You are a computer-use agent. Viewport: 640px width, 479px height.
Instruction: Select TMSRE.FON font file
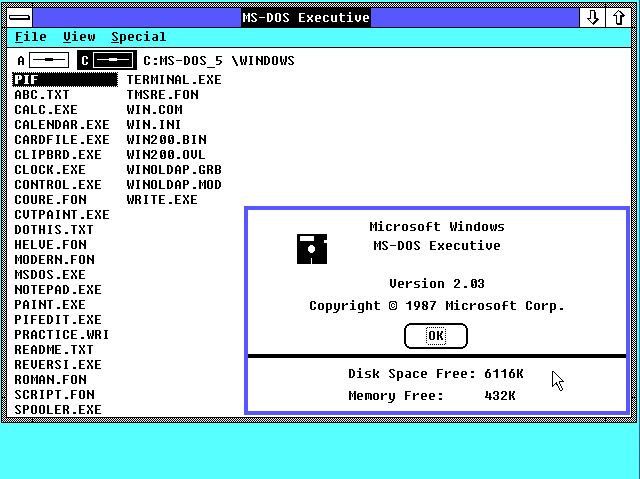pyautogui.click(x=162, y=95)
